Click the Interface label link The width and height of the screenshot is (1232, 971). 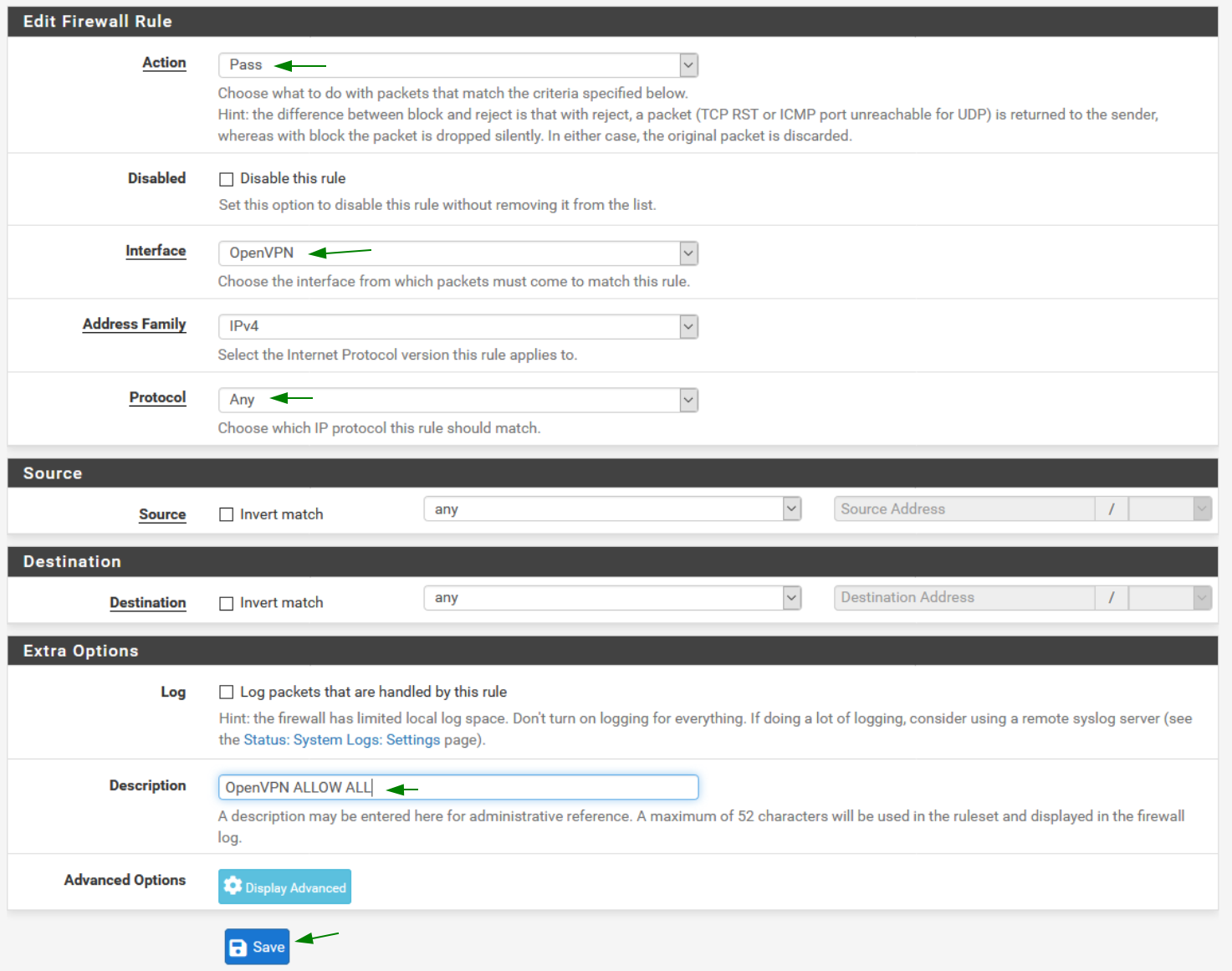coord(156,251)
